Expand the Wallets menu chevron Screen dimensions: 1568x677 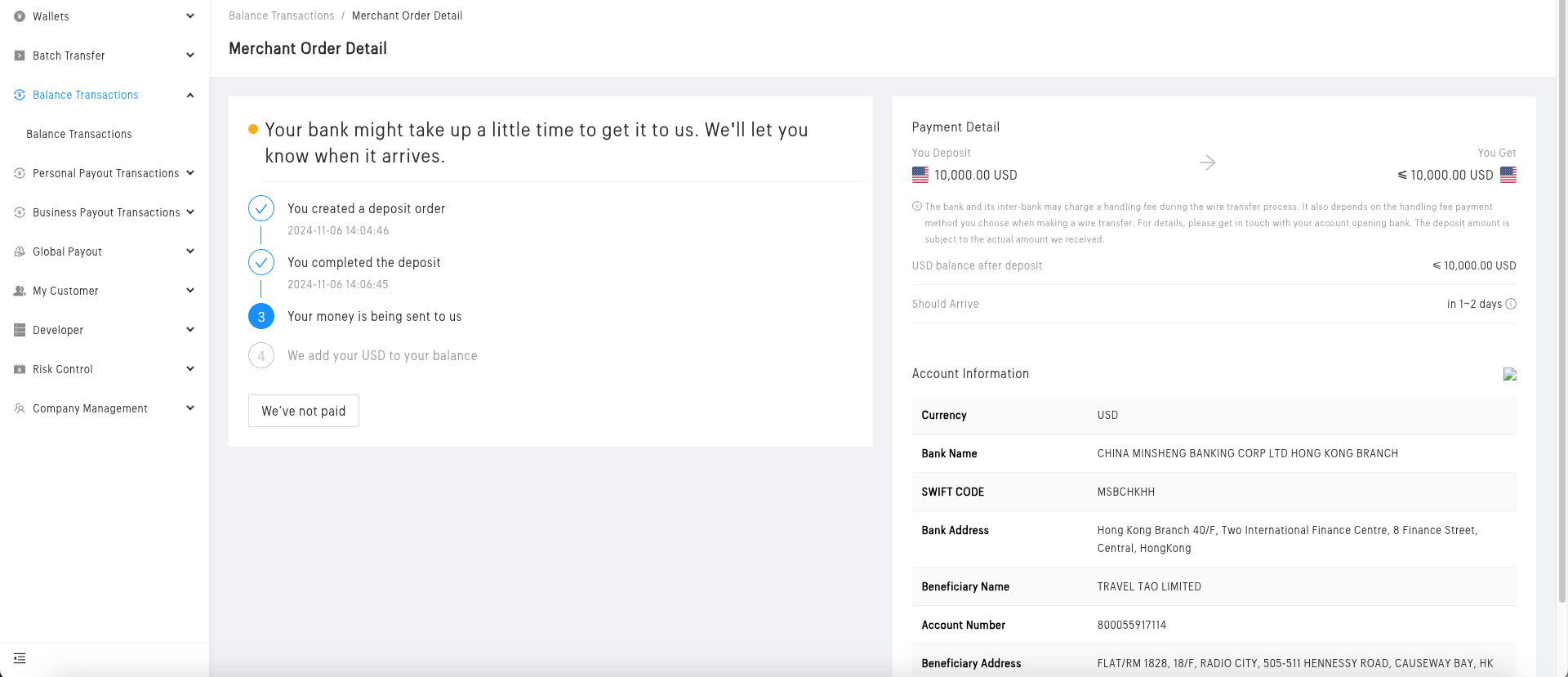(x=190, y=16)
